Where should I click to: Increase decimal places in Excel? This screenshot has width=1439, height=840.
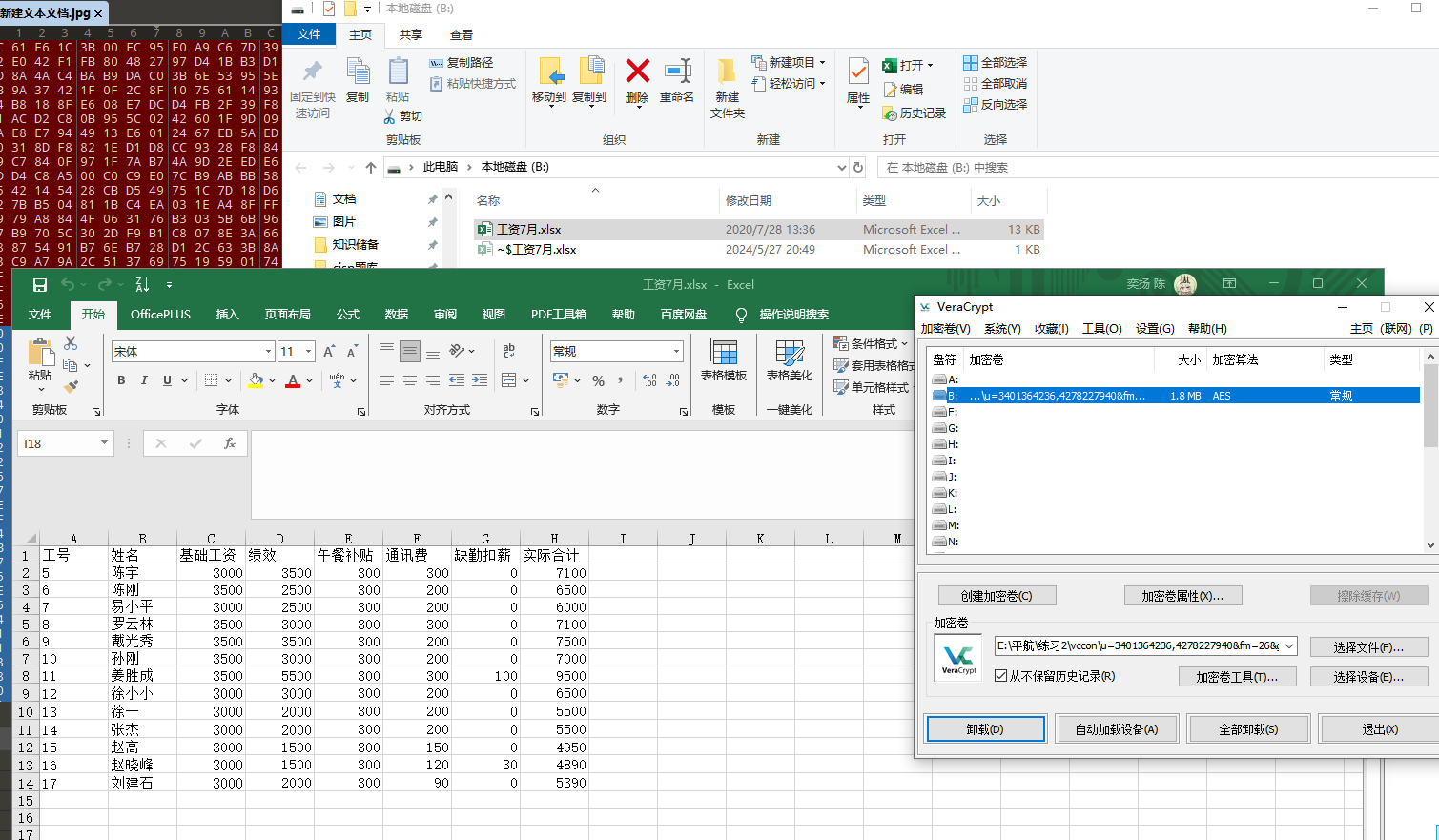click(649, 380)
